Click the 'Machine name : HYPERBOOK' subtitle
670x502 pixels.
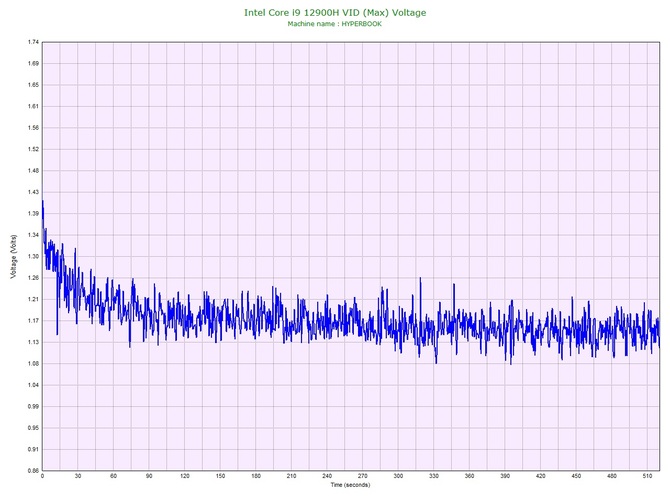tap(335, 24)
